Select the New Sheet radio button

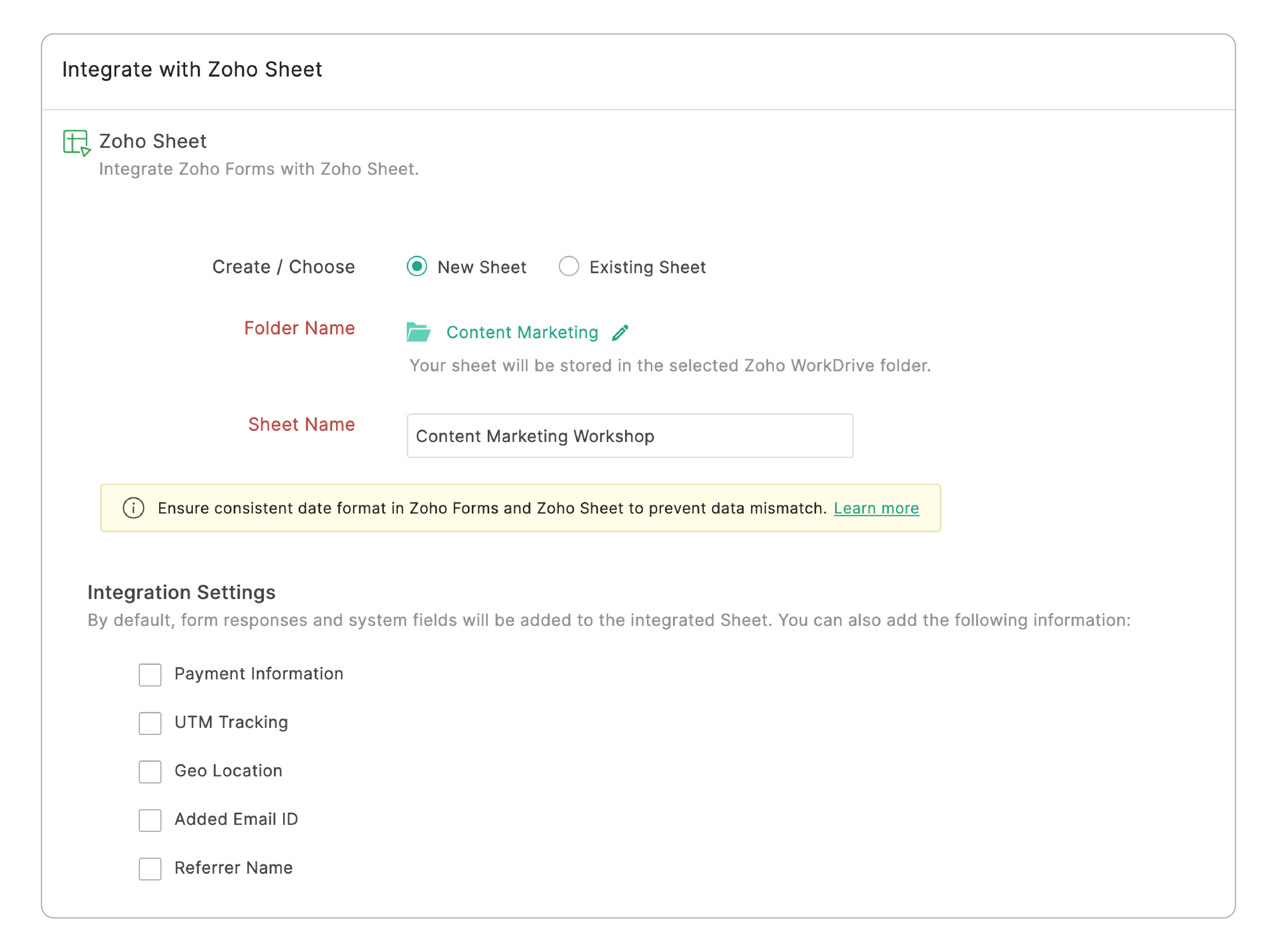[x=417, y=266]
